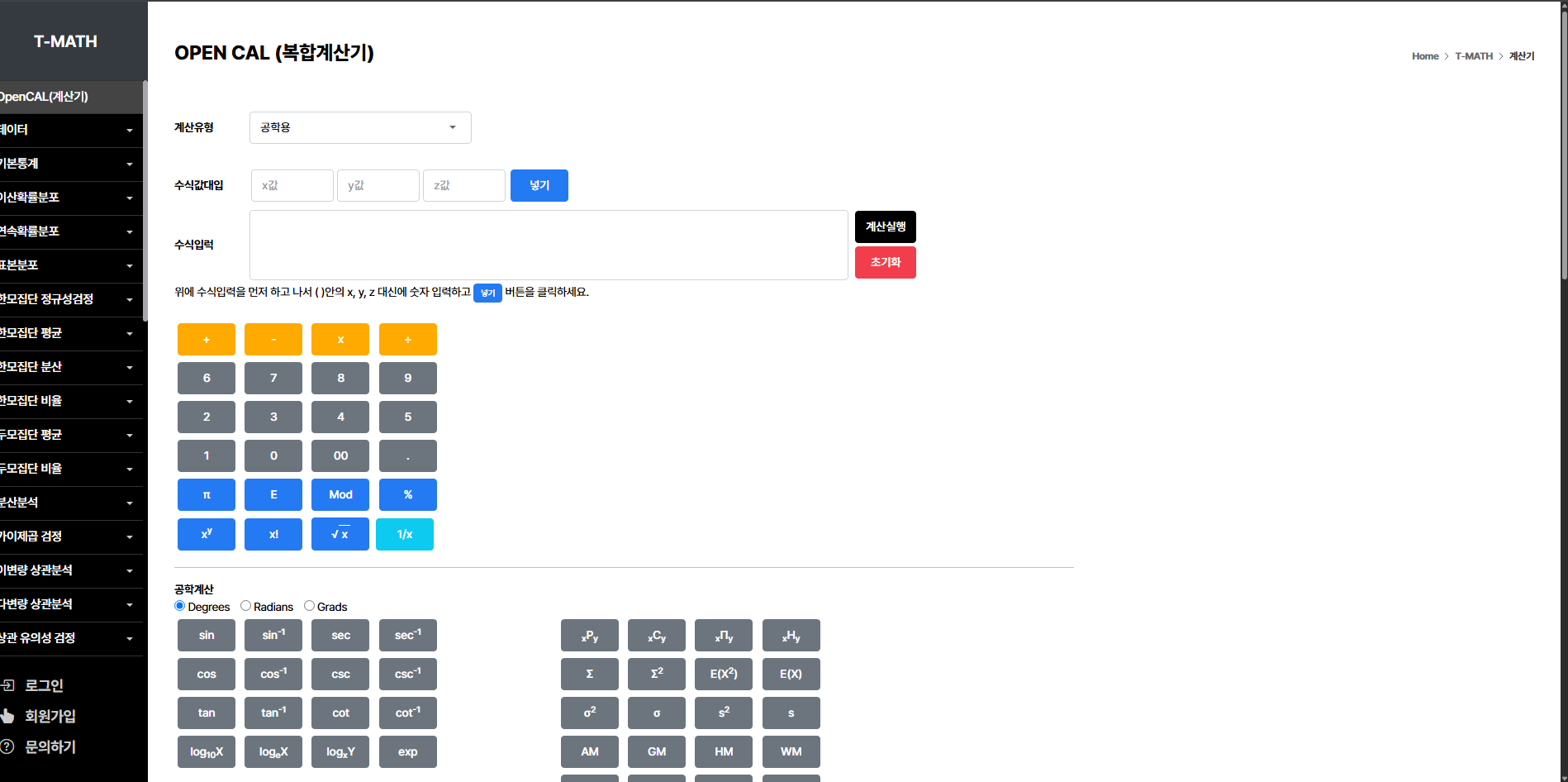This screenshot has height=782, width=1568.
Task: Select the Radians angle unit
Action: click(246, 606)
